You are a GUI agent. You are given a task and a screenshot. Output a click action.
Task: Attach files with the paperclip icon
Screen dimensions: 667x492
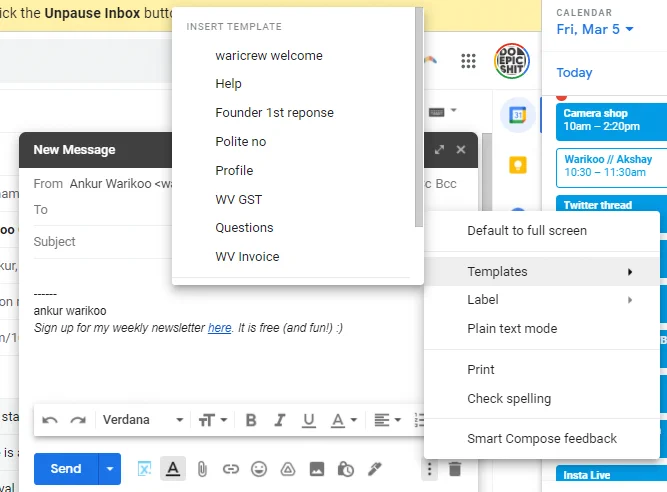pyautogui.click(x=202, y=469)
